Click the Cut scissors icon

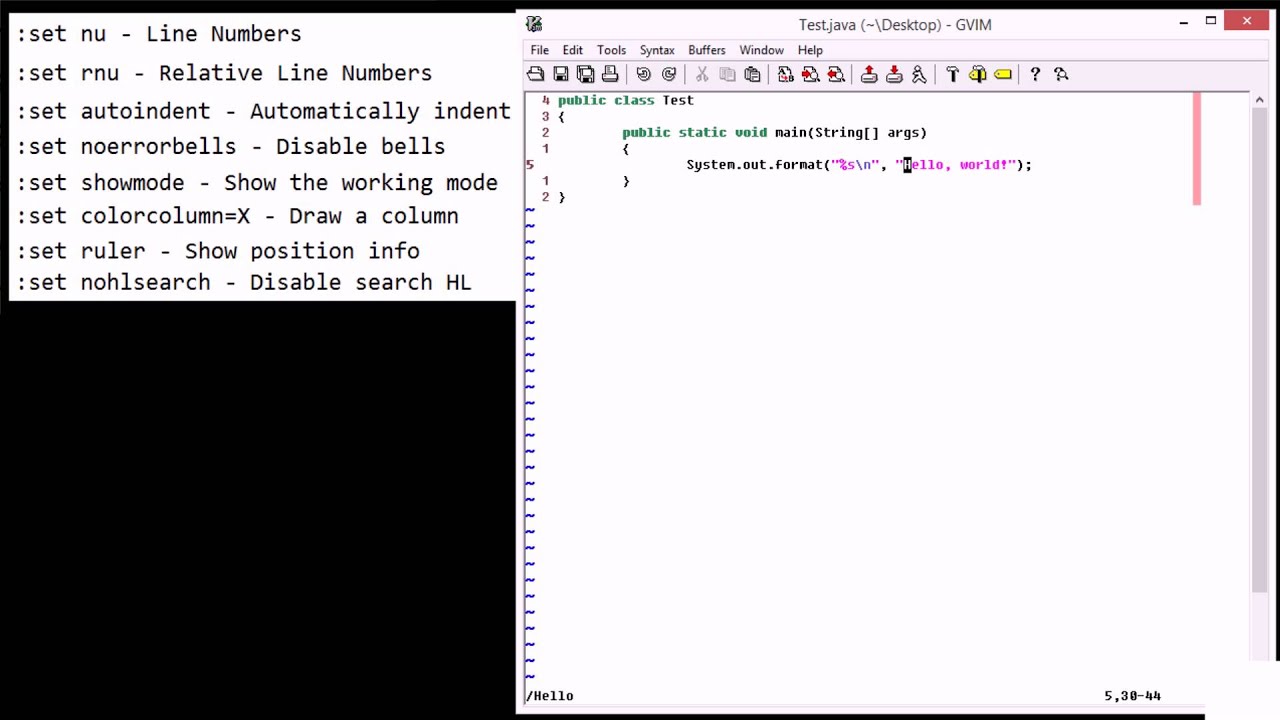coord(702,74)
